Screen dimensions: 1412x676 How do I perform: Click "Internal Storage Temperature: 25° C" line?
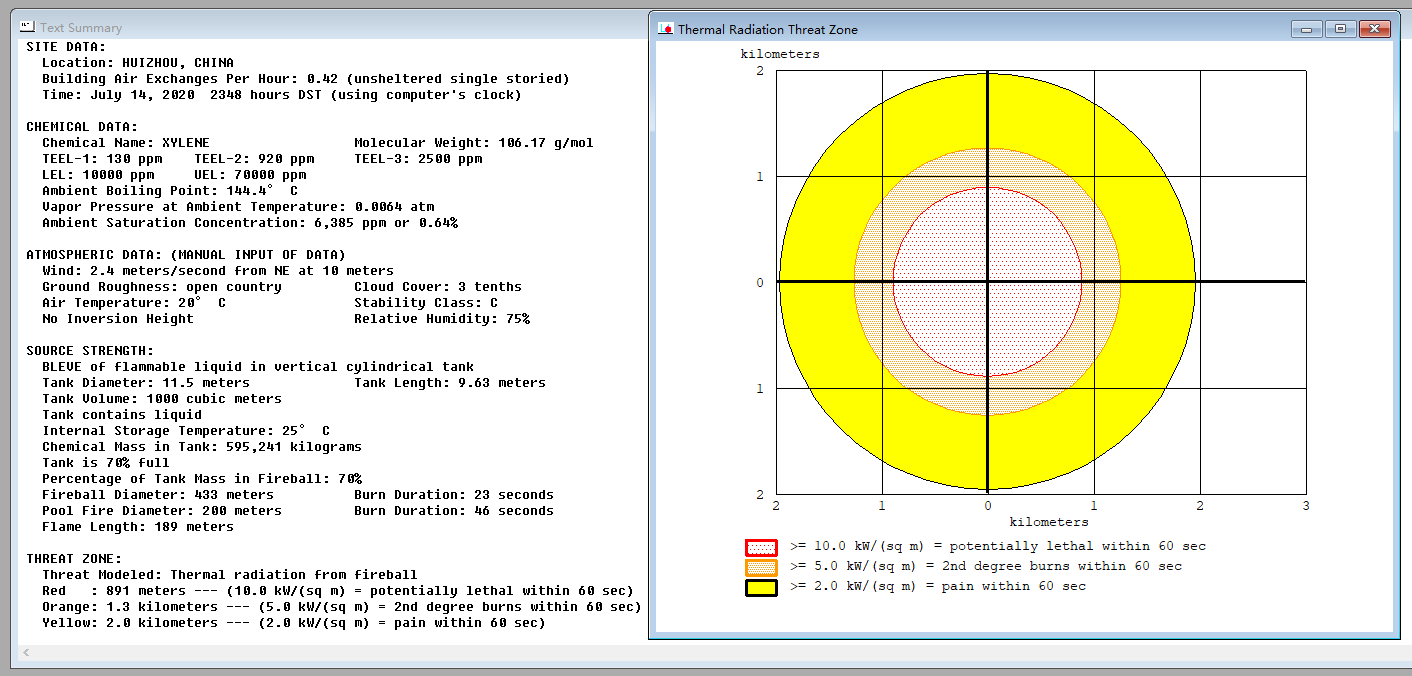186,431
